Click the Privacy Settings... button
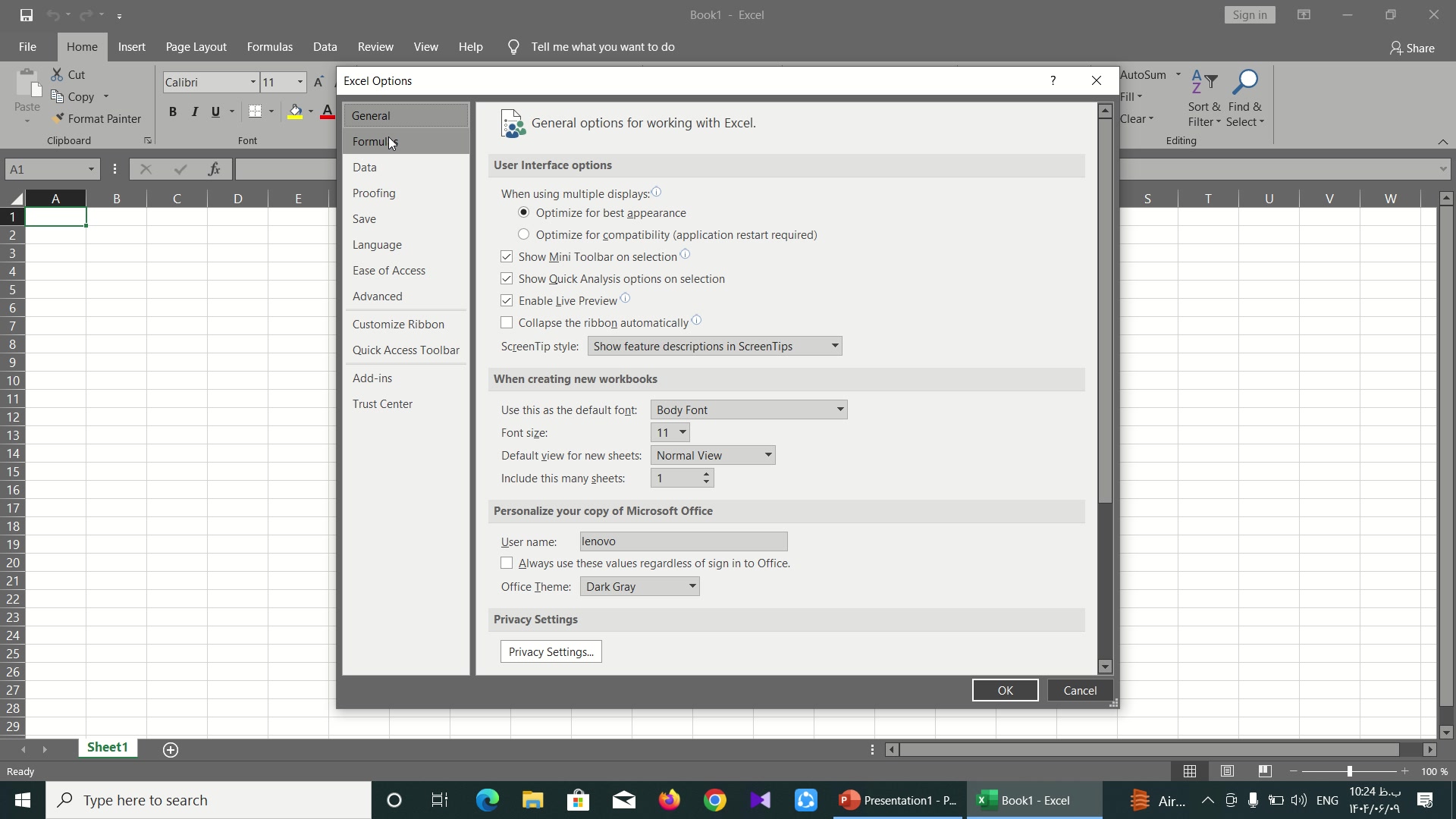The height and width of the screenshot is (819, 1456). coord(551,652)
